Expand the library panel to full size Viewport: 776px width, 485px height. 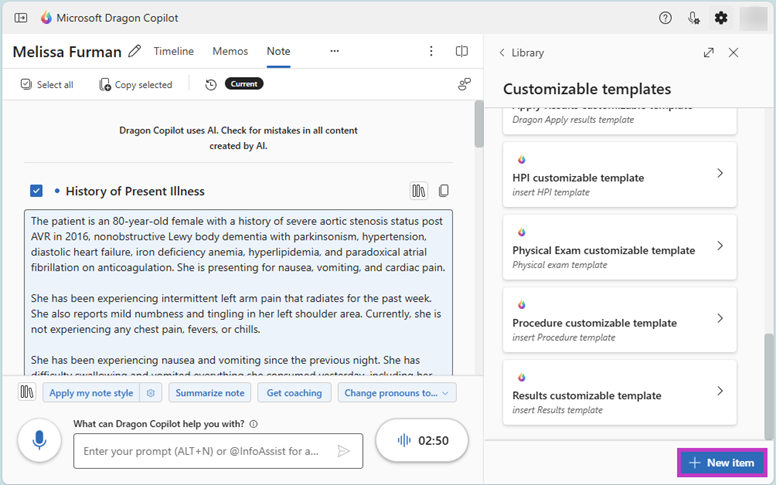709,53
